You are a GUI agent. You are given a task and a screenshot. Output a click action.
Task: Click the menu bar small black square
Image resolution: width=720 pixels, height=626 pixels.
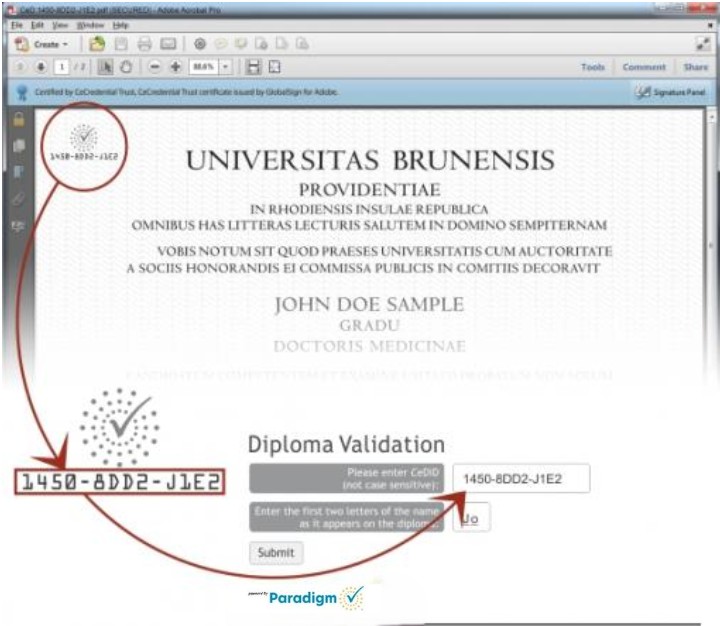pyautogui.click(x=710, y=26)
